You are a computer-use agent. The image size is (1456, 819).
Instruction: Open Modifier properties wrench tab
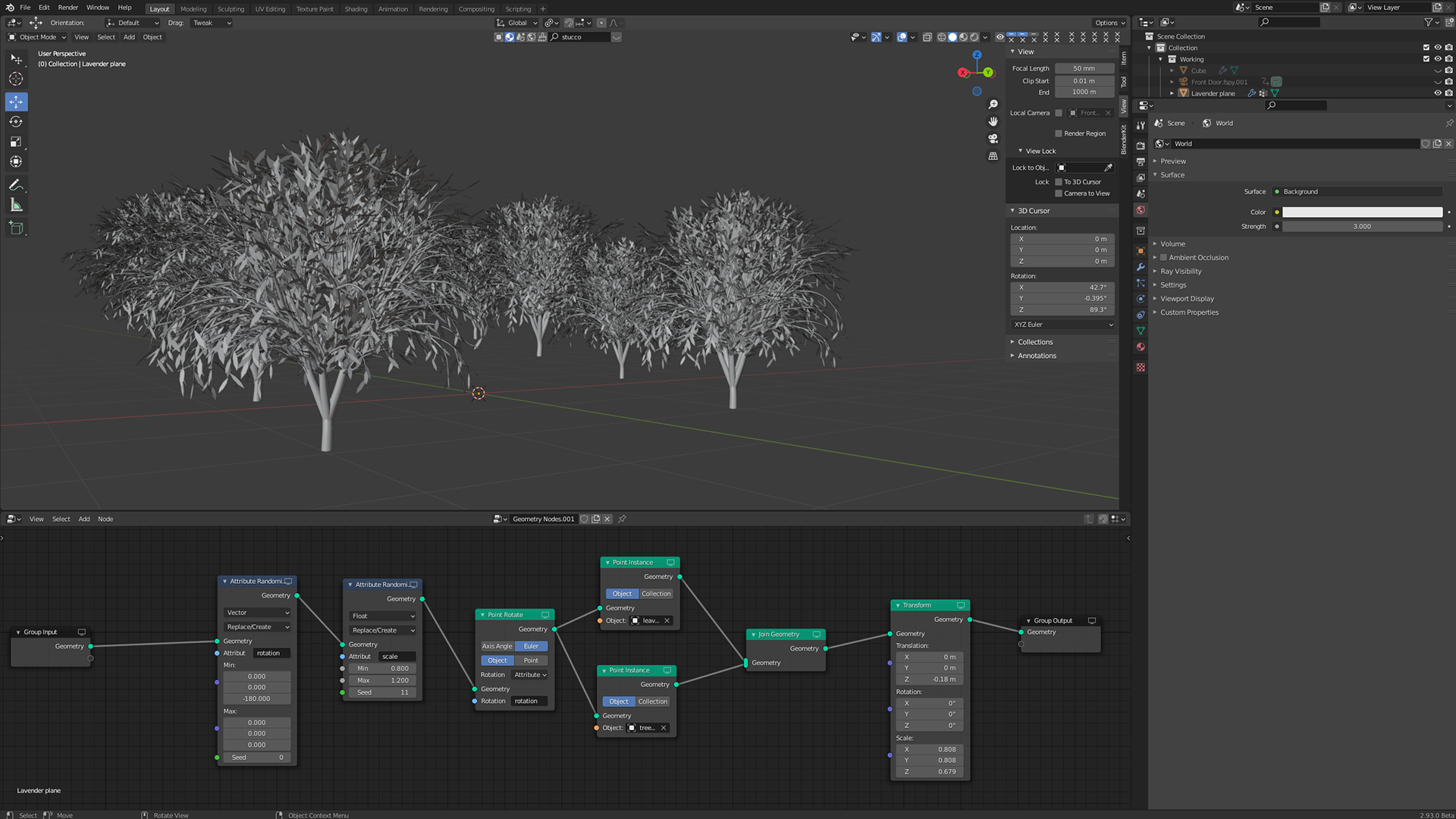pyautogui.click(x=1141, y=267)
